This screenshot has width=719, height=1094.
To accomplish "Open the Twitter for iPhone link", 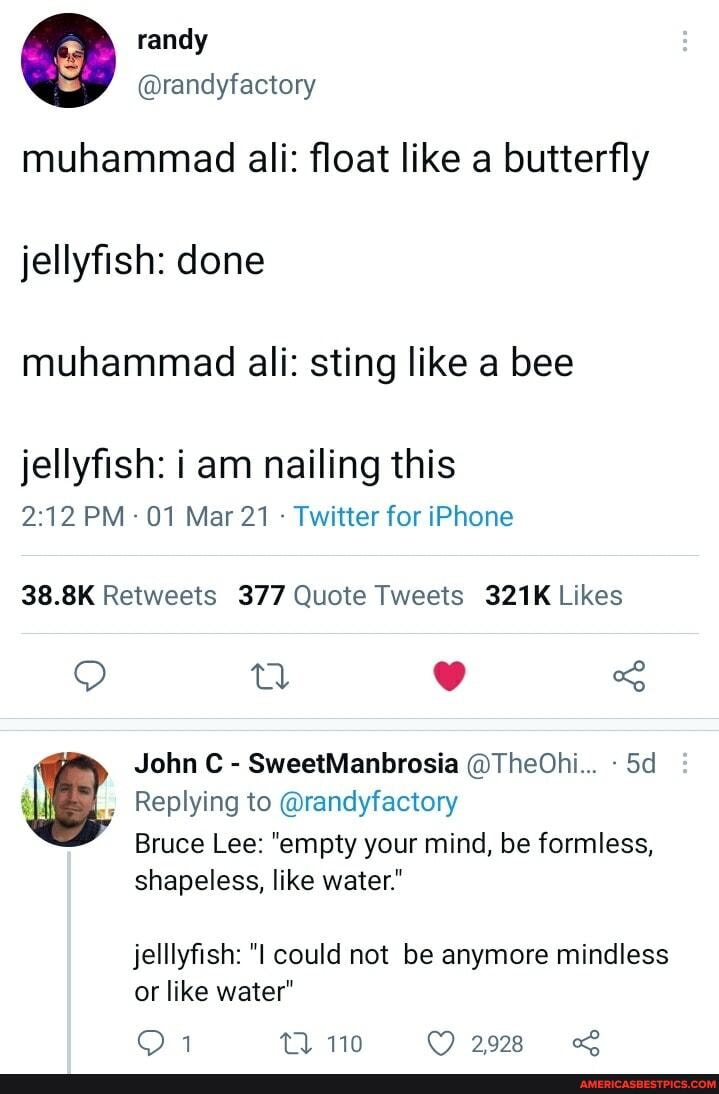I will click(403, 517).
